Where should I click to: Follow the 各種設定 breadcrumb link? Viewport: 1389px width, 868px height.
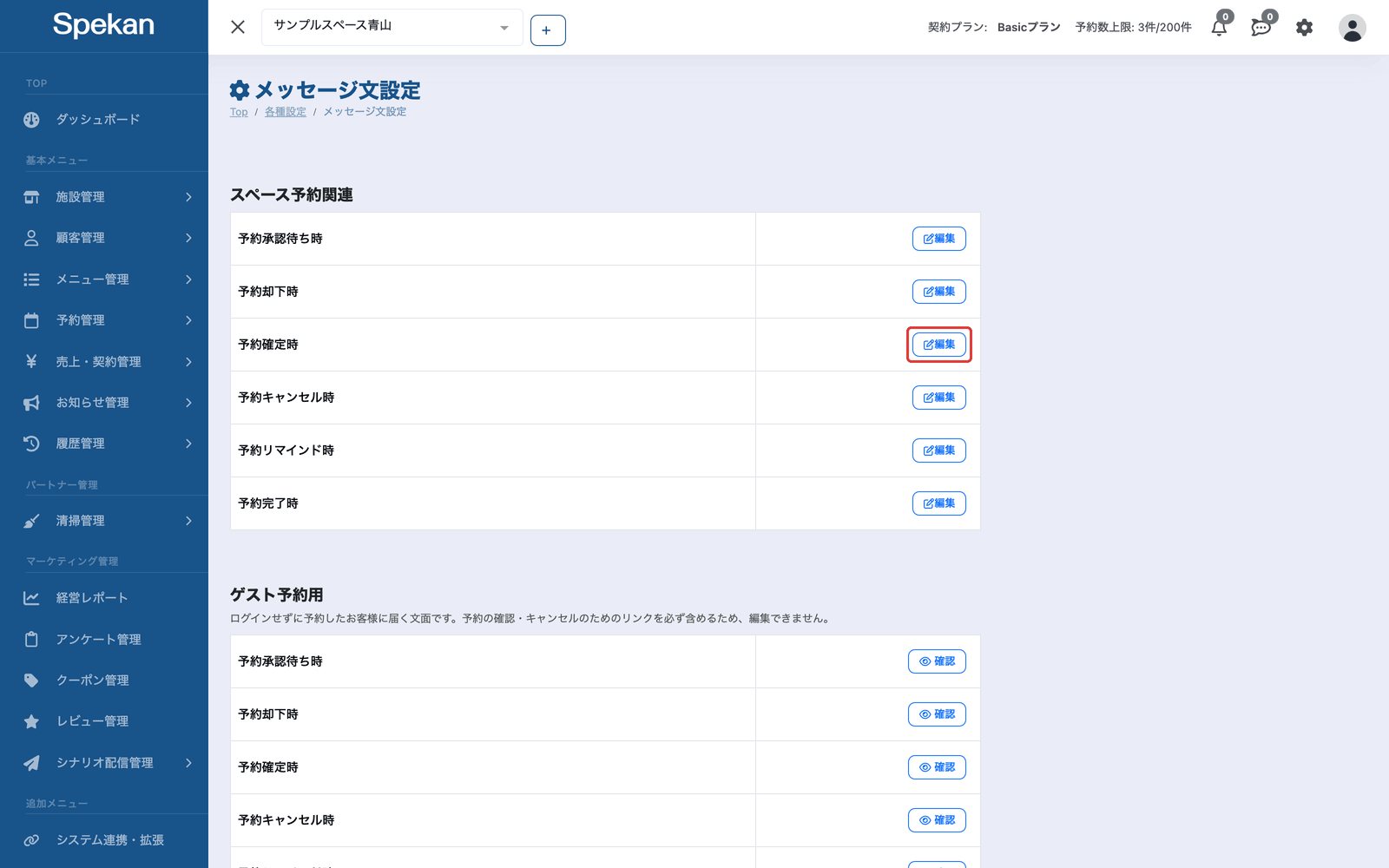(x=286, y=112)
